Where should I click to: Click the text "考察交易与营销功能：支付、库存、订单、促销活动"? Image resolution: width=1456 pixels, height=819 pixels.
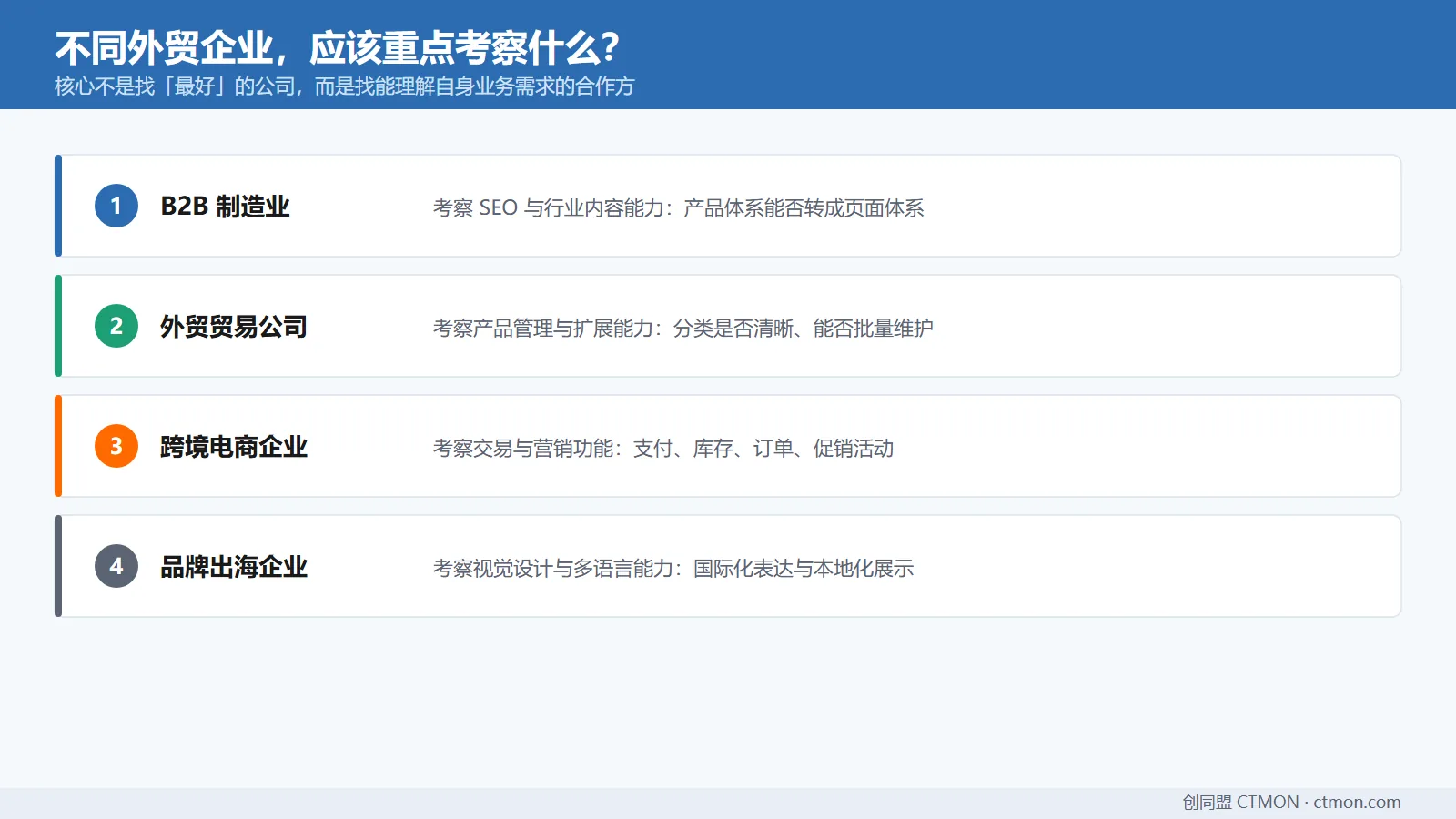pyautogui.click(x=663, y=449)
